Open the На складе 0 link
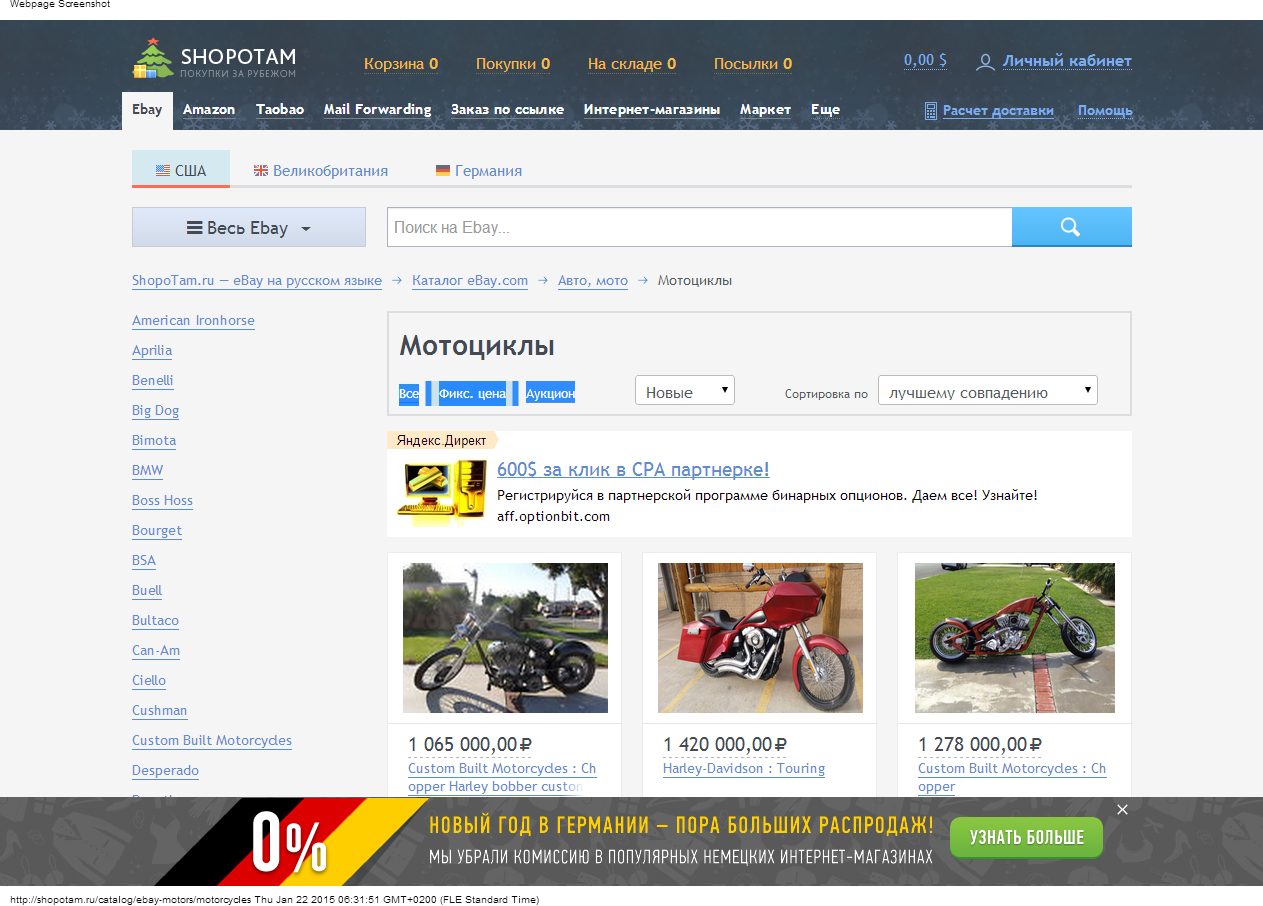1263x906 pixels. point(632,64)
